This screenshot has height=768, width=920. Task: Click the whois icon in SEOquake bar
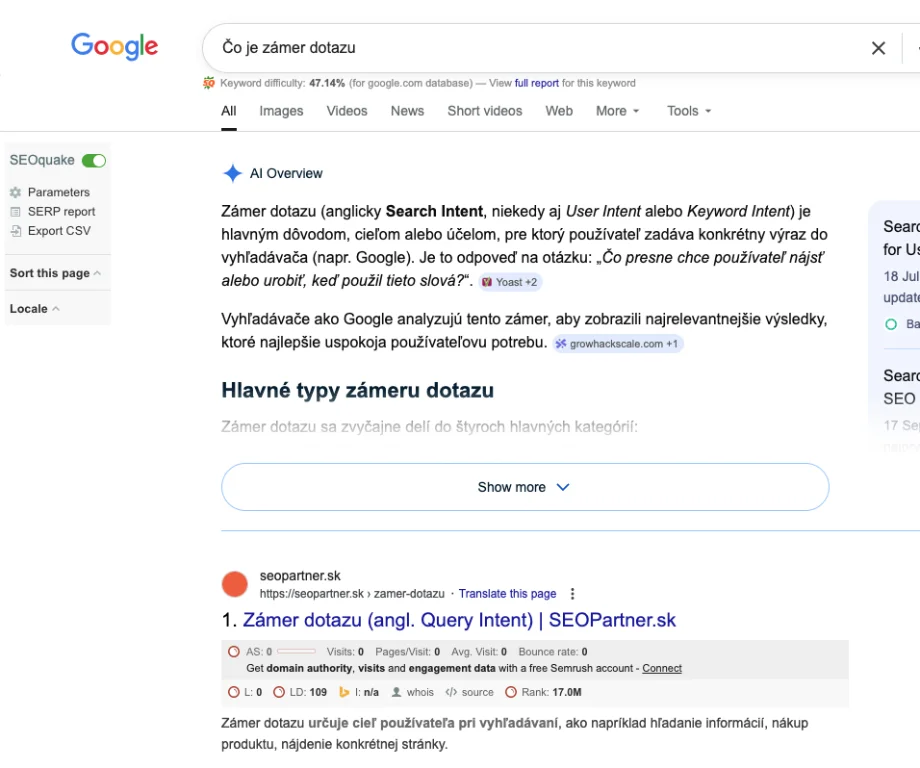(x=397, y=692)
